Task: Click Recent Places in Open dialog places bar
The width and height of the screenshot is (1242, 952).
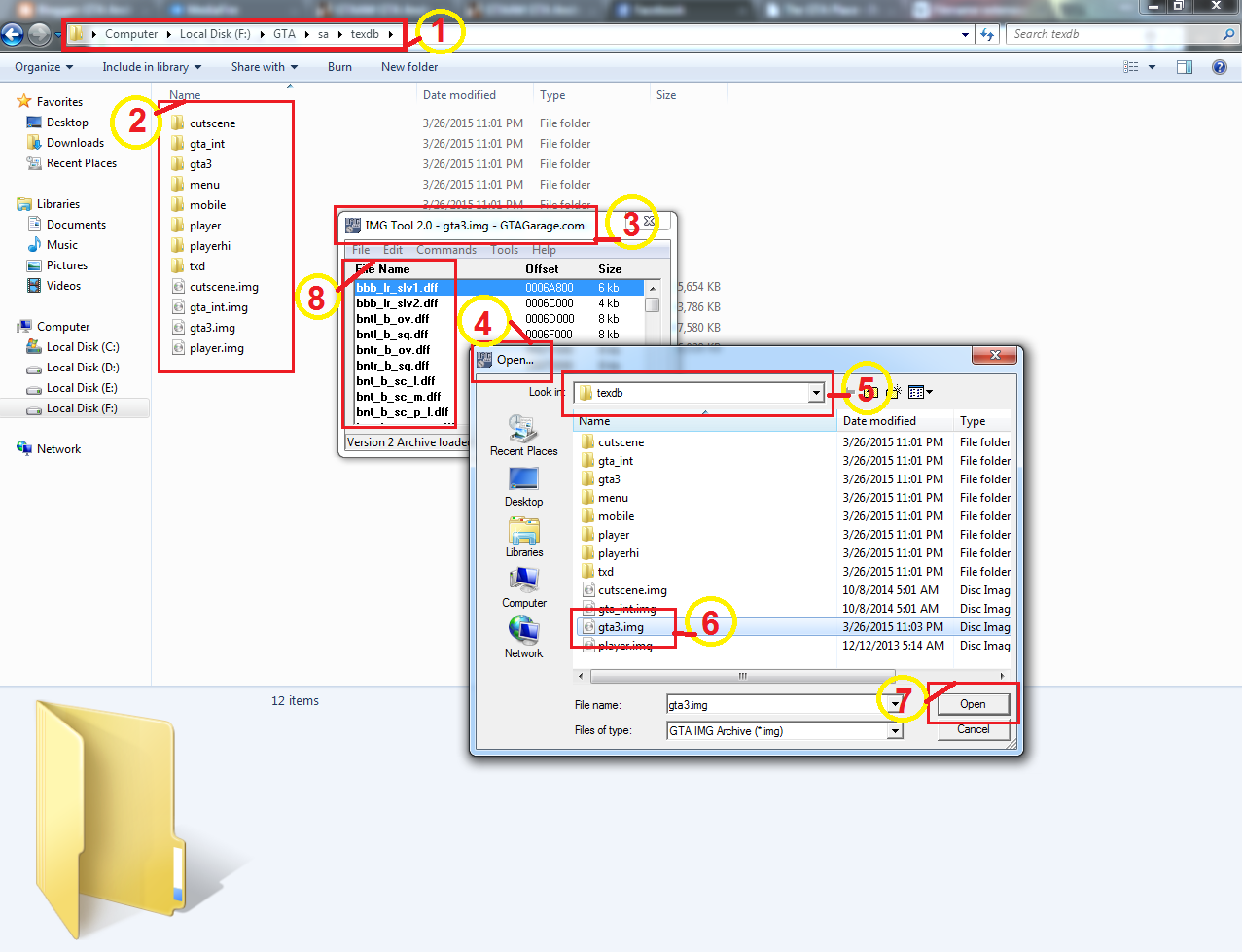Action: [x=523, y=436]
